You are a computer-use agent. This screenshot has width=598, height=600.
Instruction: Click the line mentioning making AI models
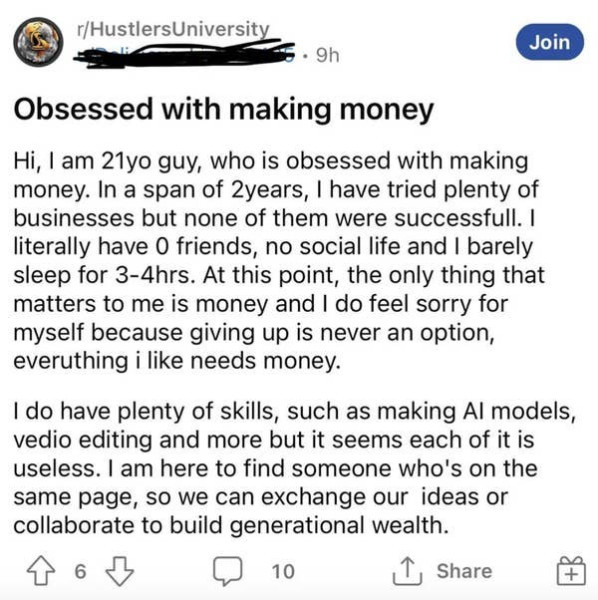point(294,412)
